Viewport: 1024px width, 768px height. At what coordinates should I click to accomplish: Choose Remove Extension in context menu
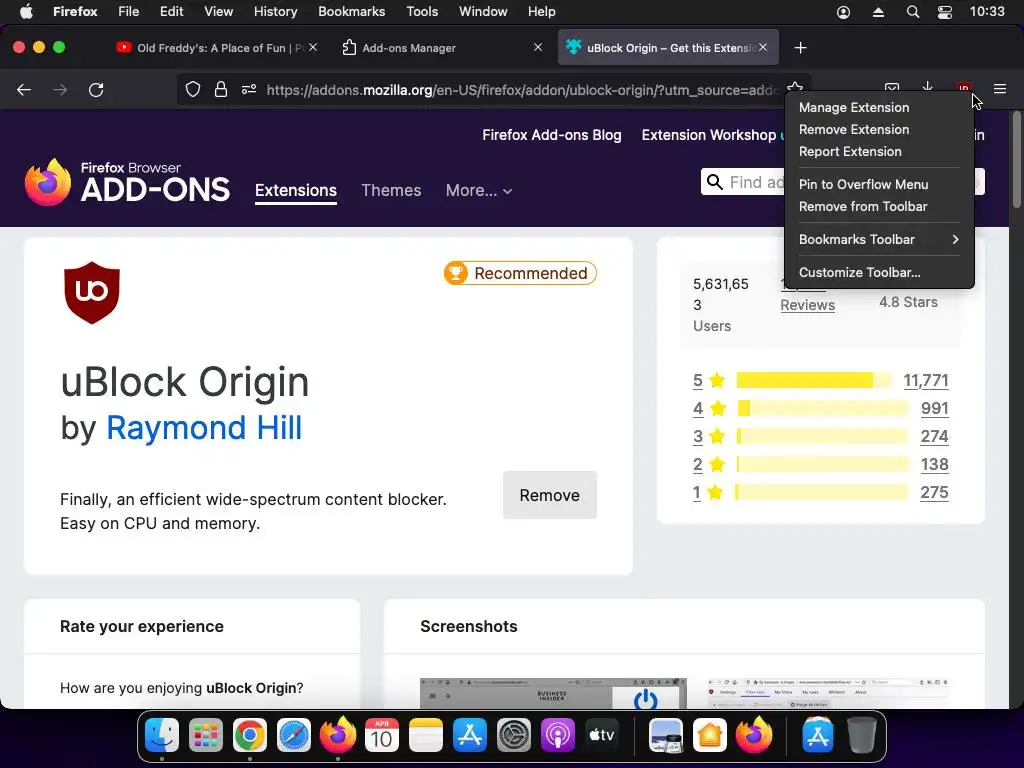coord(854,129)
